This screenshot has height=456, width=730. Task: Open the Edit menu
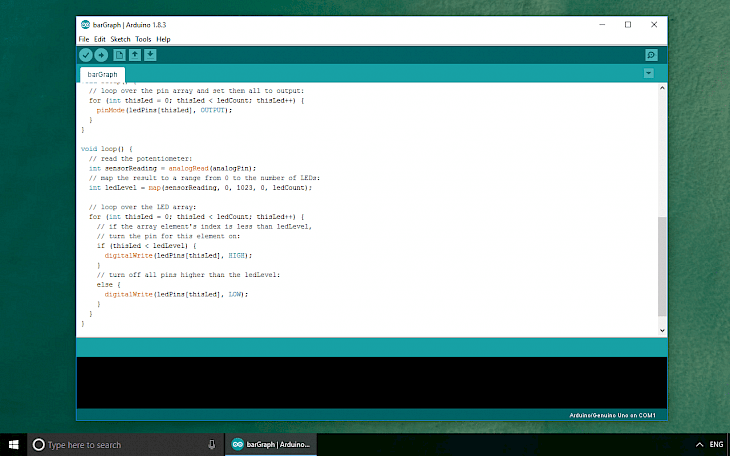pyautogui.click(x=100, y=39)
